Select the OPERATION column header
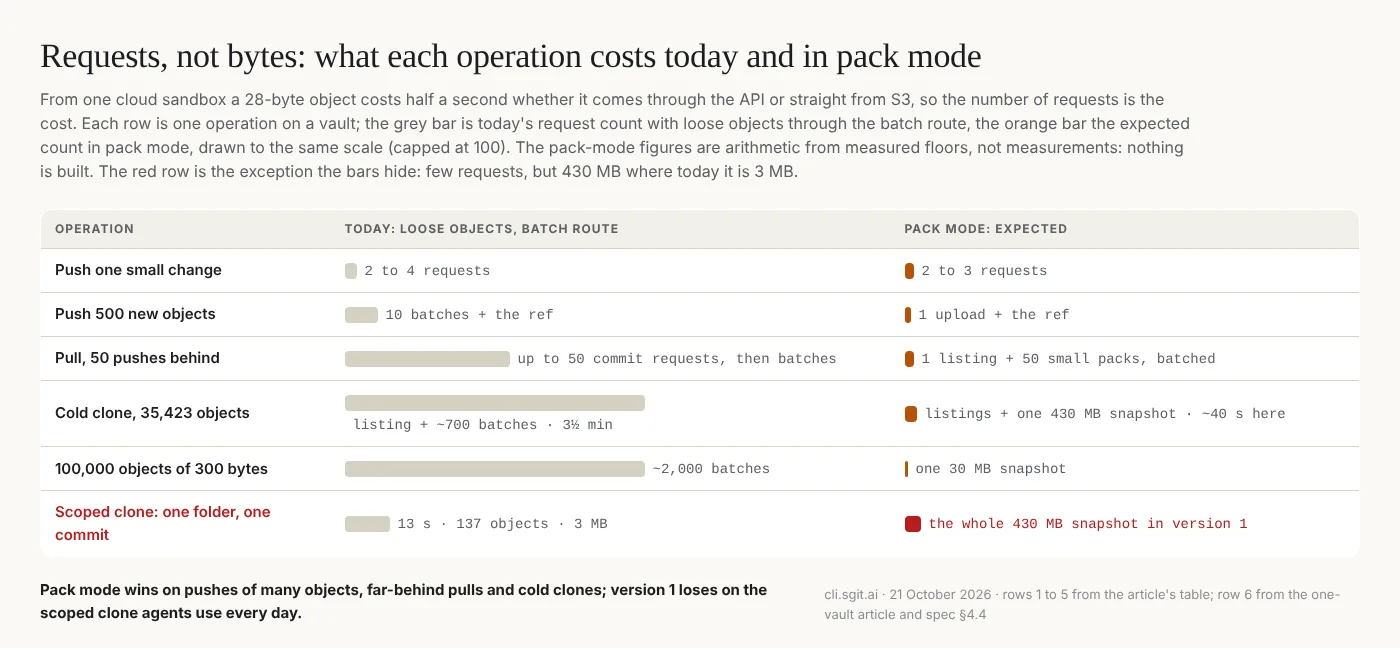 point(94,229)
